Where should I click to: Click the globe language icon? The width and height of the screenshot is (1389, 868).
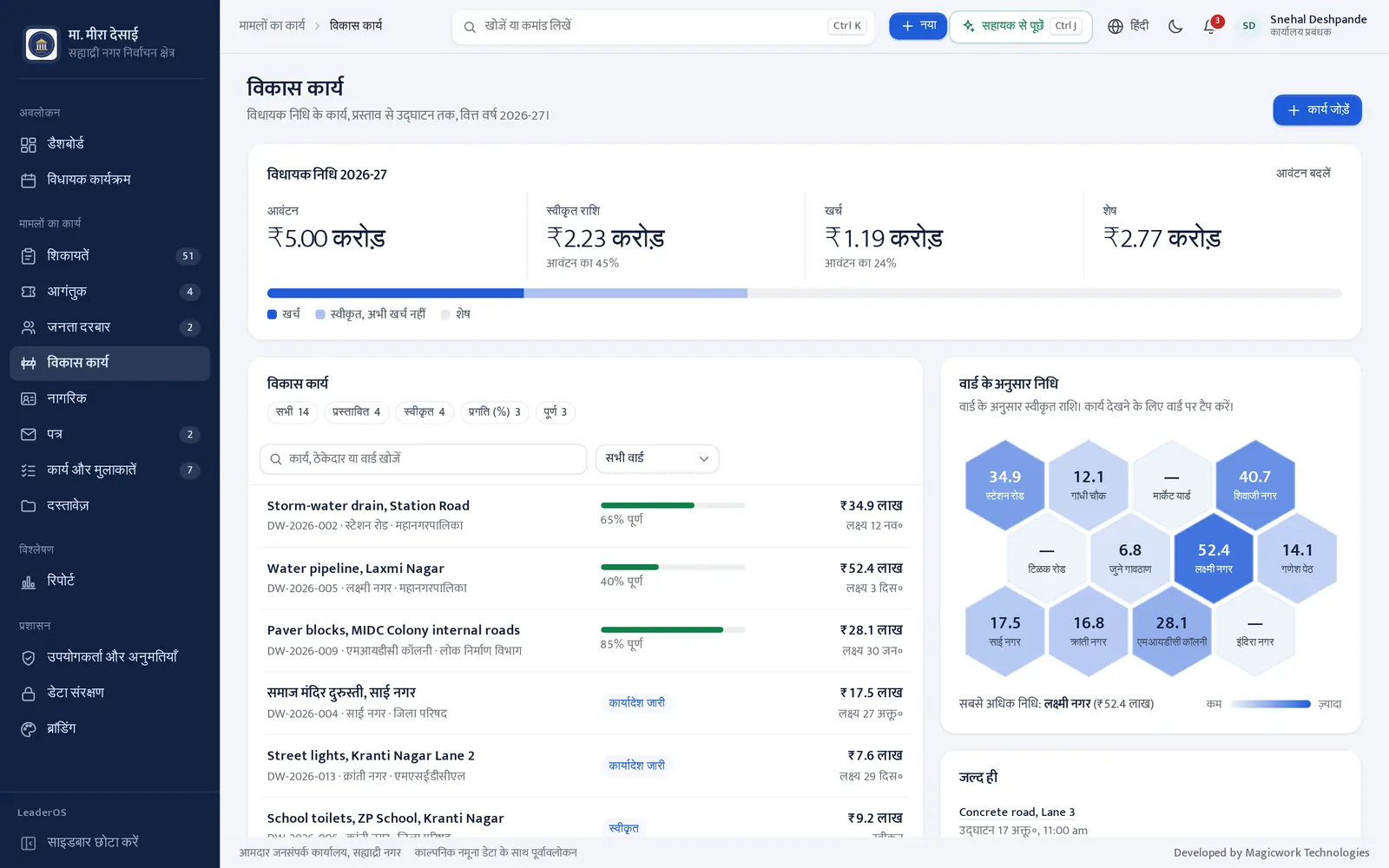[1116, 26]
